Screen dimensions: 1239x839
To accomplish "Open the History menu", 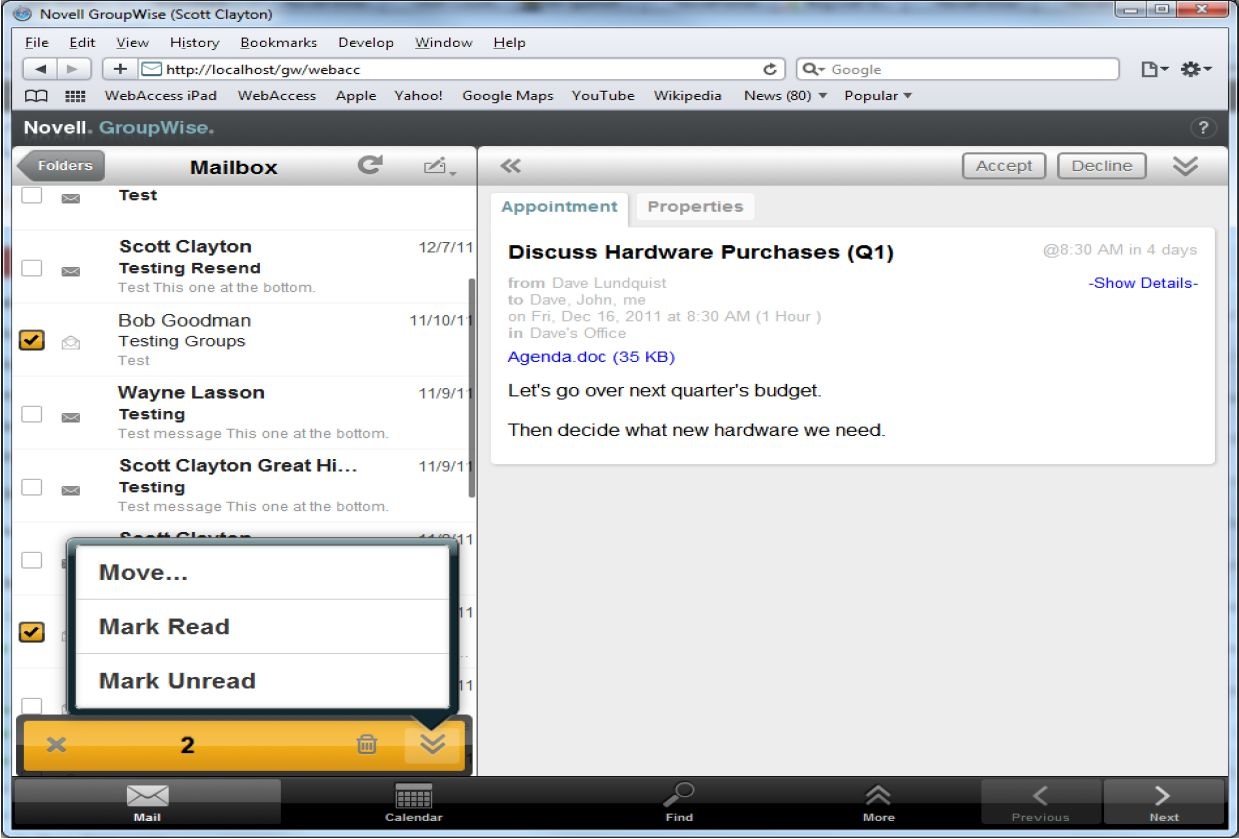I will tap(194, 43).
